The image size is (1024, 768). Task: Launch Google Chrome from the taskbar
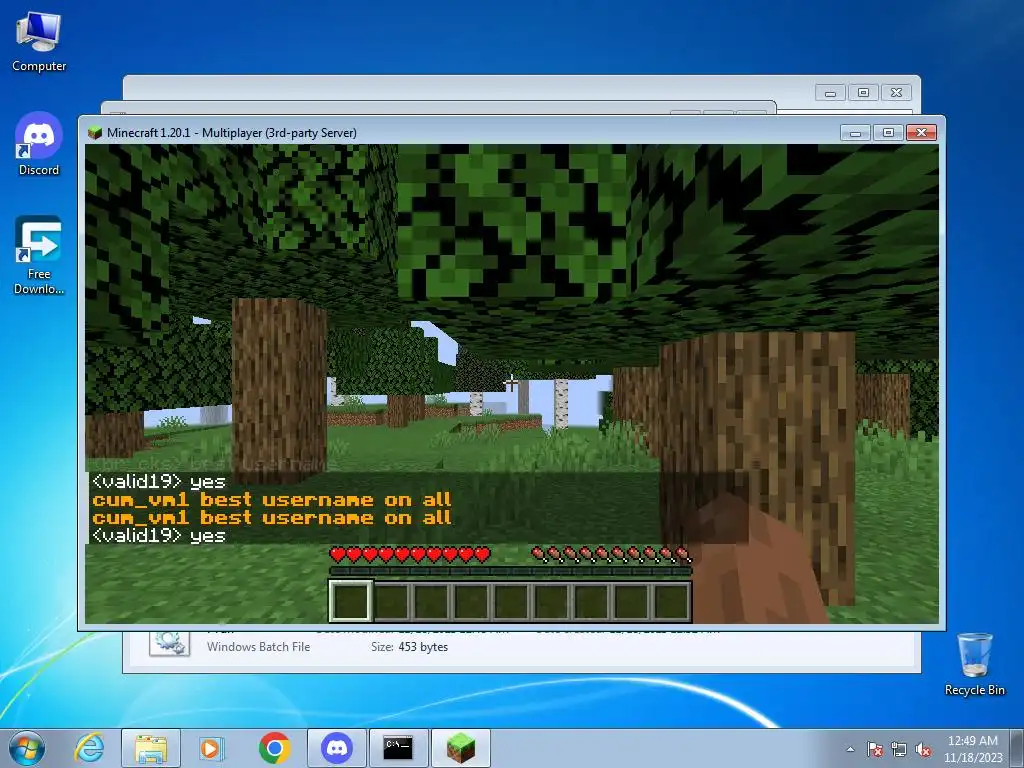(275, 748)
